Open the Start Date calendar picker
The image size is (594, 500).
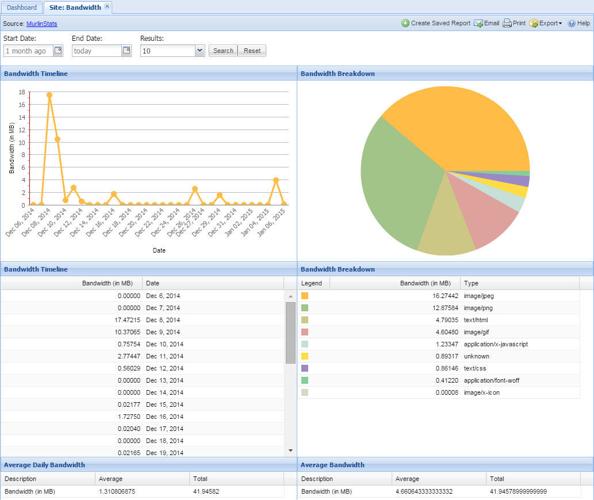click(x=58, y=50)
